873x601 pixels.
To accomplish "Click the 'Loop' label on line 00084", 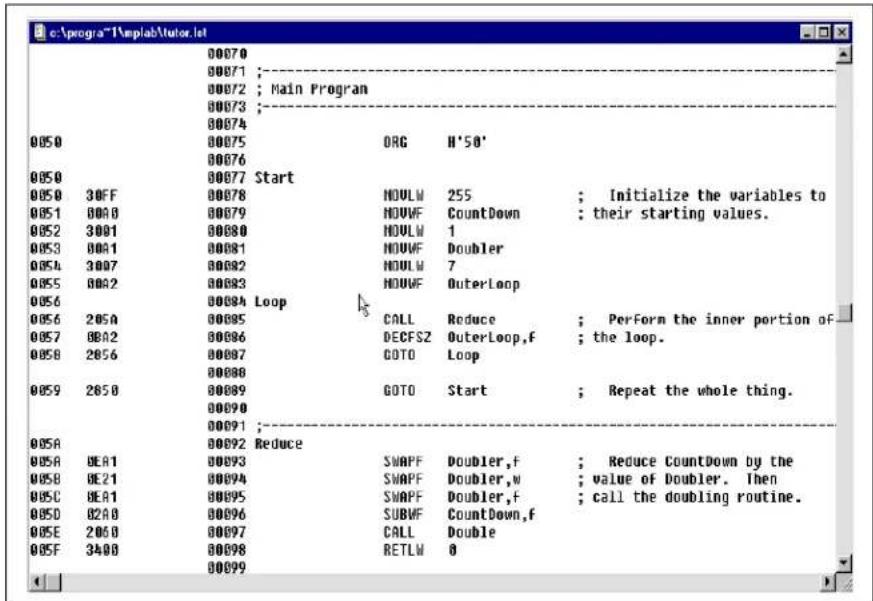I will (x=271, y=302).
